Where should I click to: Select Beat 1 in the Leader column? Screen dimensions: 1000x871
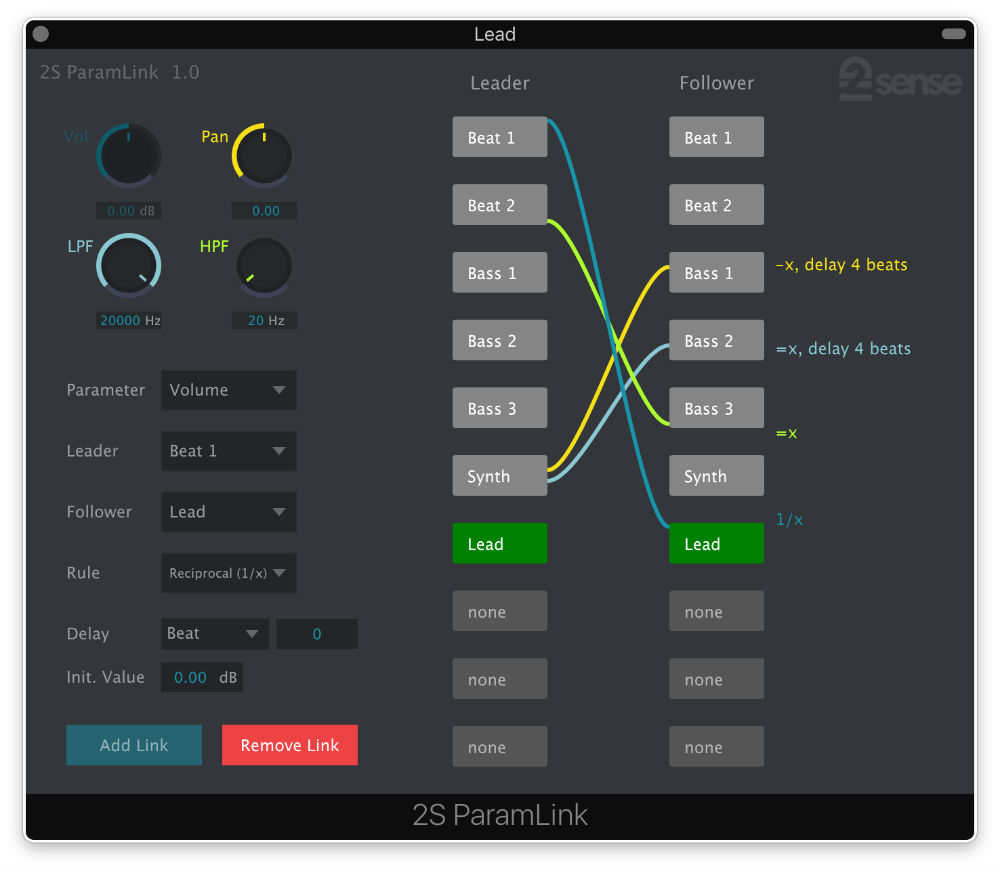point(500,136)
